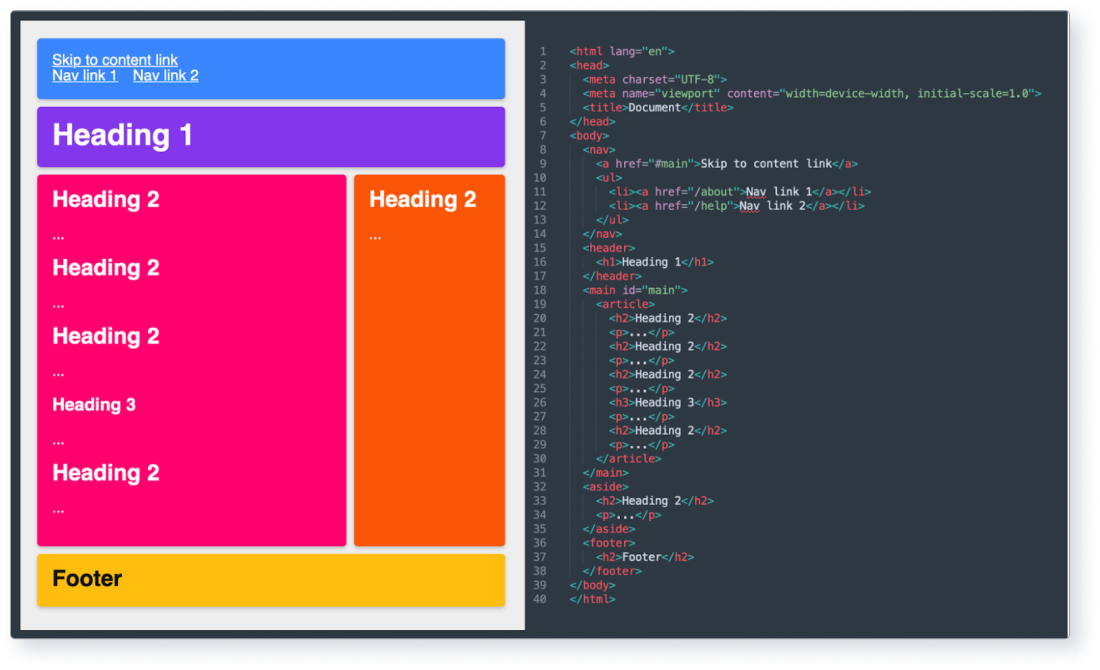Click an ellipsis paragraph inside the pink card
The width and height of the screenshot is (1100, 670).
58,235
